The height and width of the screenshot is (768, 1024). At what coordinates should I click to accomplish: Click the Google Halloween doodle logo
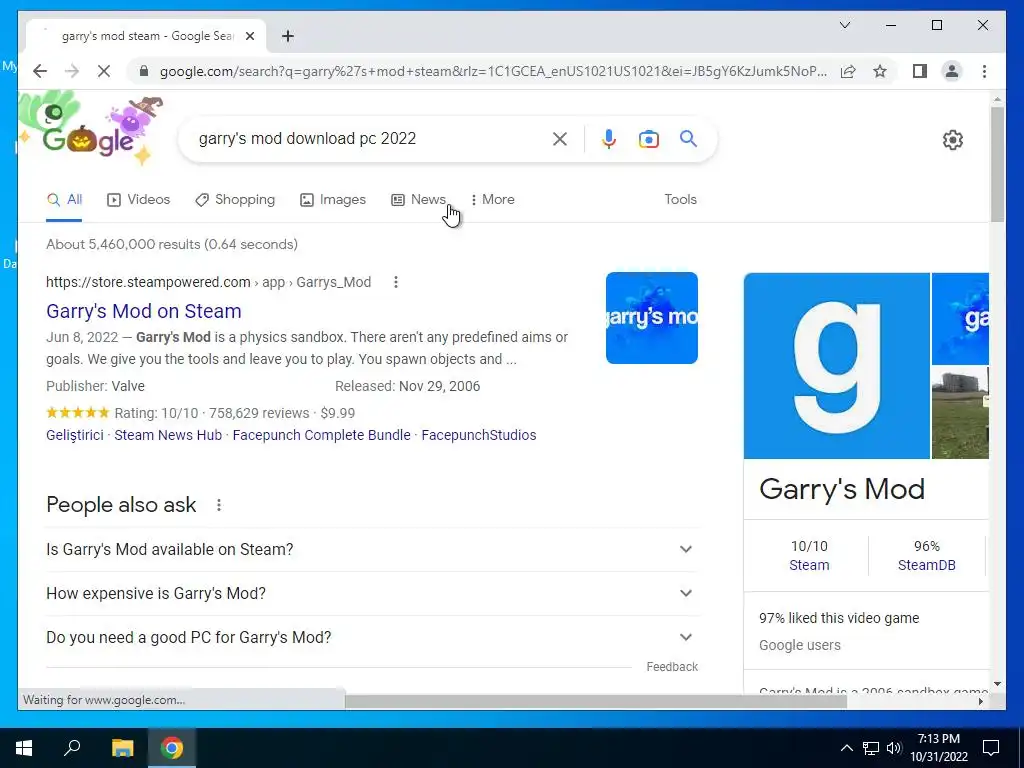click(x=90, y=129)
